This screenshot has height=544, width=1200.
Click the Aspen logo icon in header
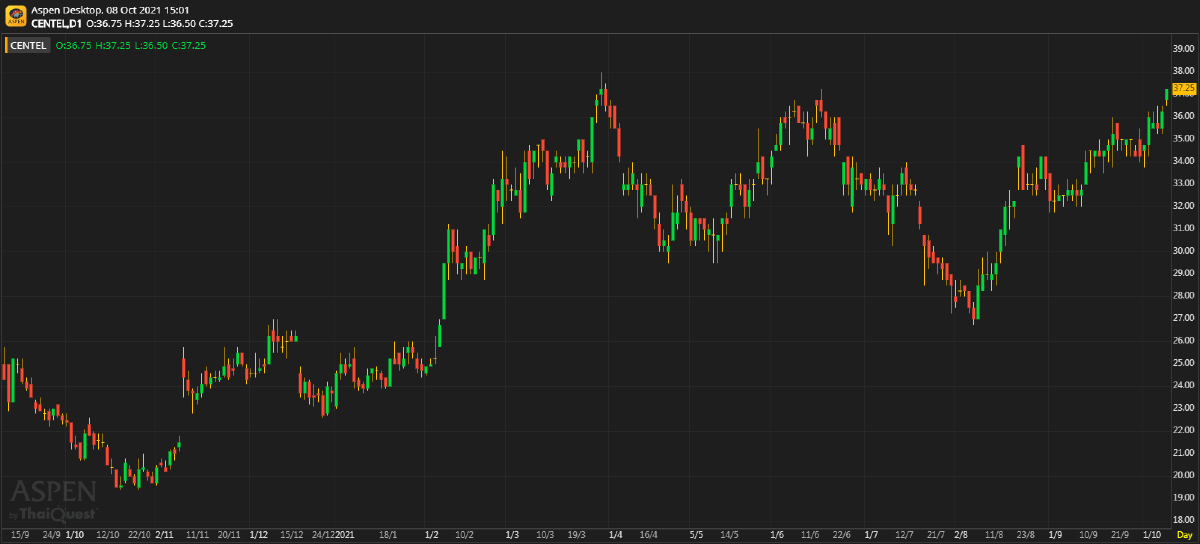16,16
